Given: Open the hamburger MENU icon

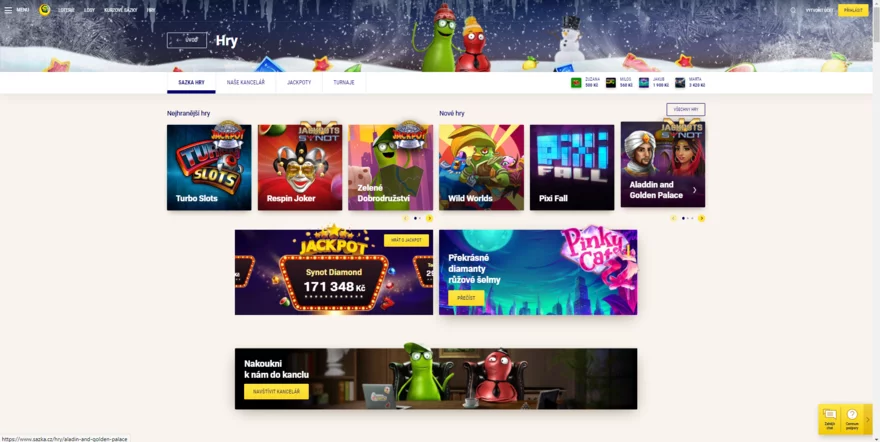Looking at the screenshot, I should click(x=8, y=10).
